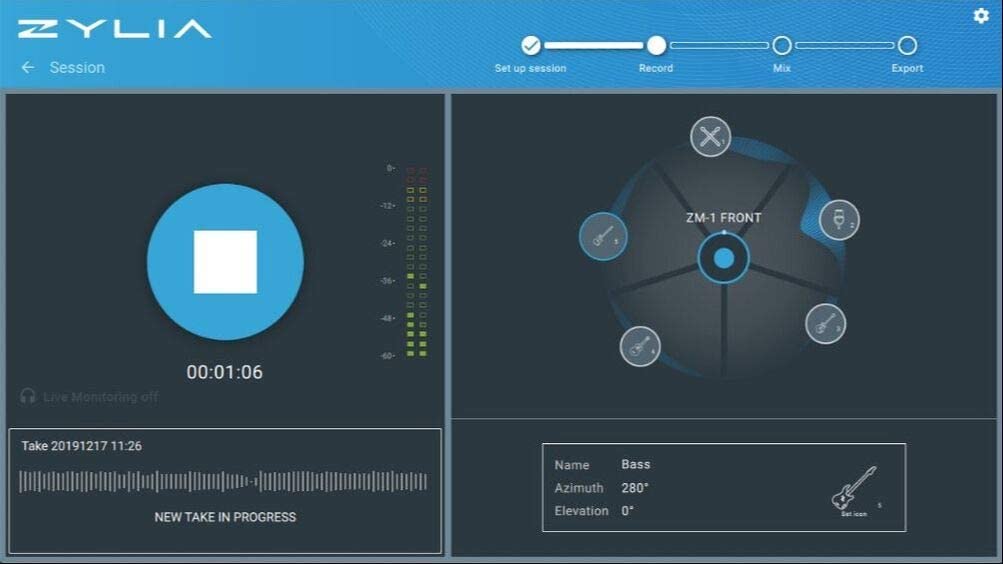Click the Take 20191217 11:26 title
The width and height of the screenshot is (1003, 564).
tap(81, 446)
